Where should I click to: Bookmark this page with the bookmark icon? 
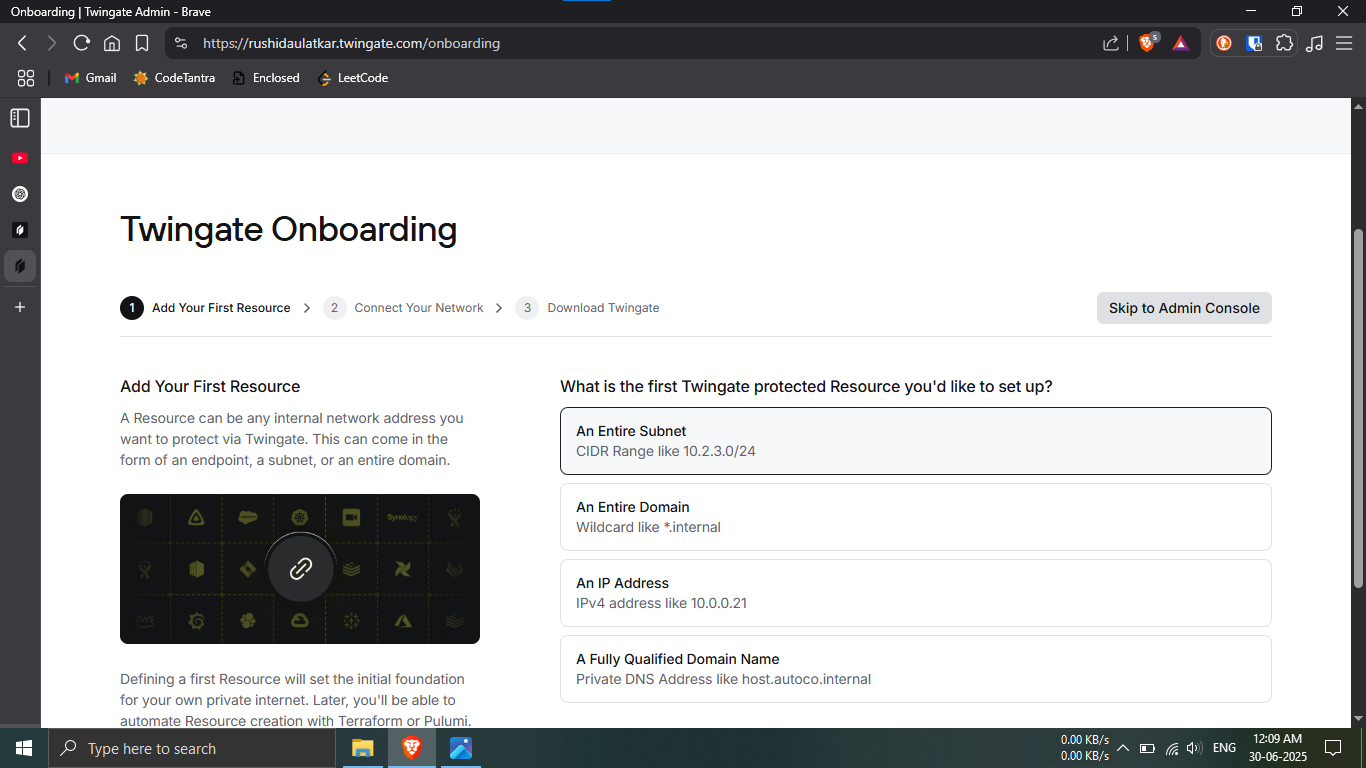point(142,43)
